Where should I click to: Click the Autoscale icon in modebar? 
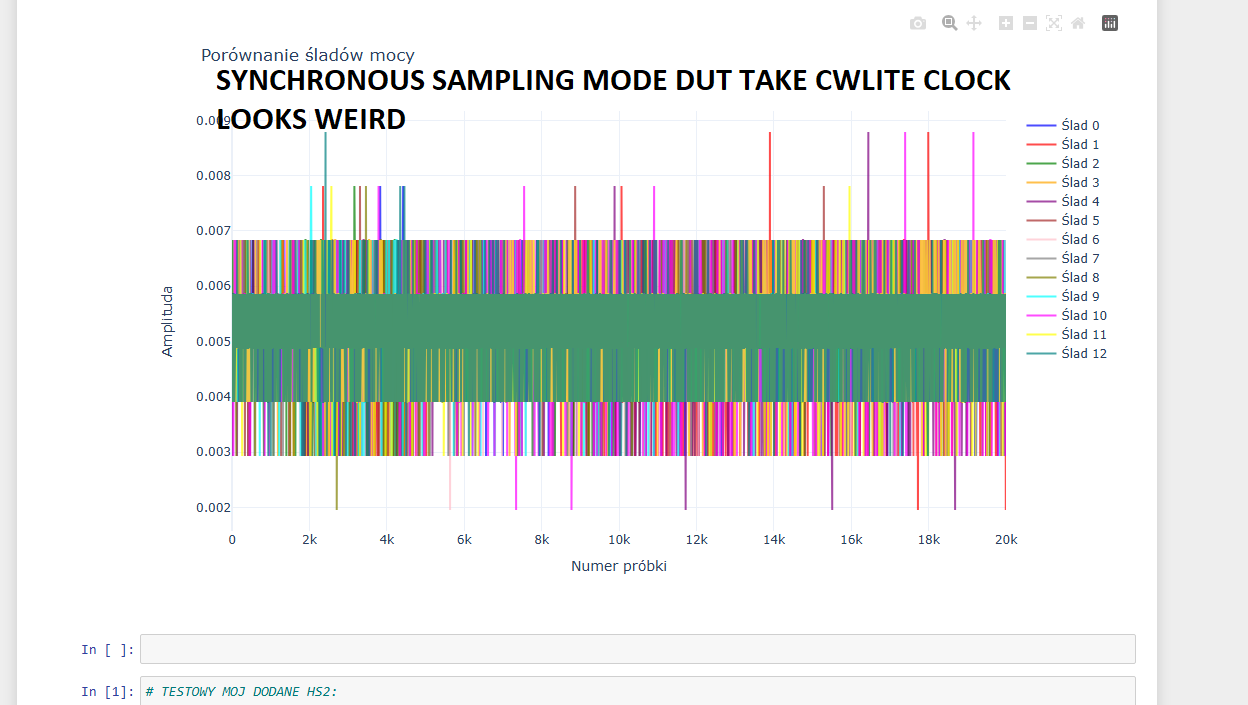pos(1054,23)
